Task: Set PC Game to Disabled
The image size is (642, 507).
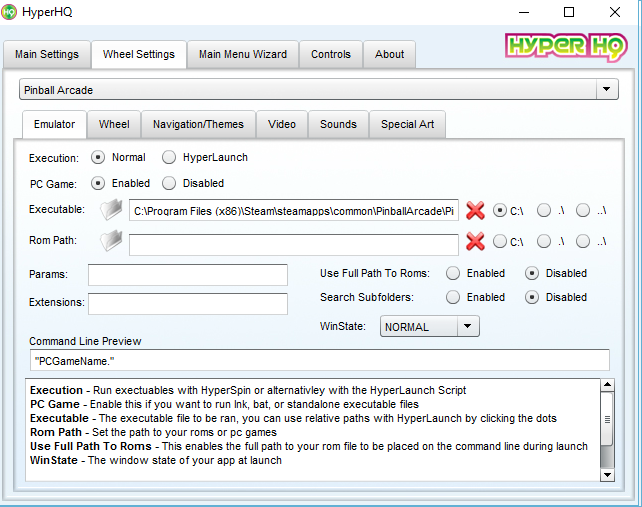Action: click(169, 183)
